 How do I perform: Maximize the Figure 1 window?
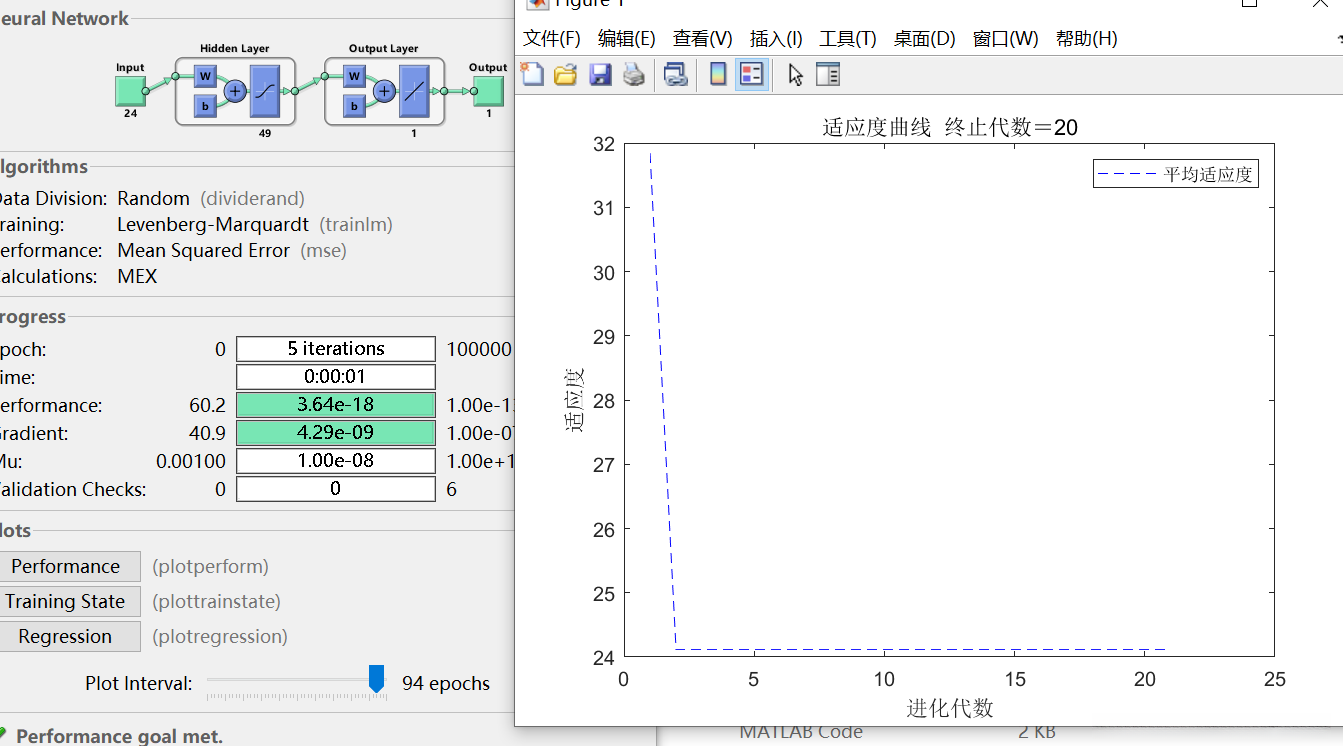(x=1248, y=3)
